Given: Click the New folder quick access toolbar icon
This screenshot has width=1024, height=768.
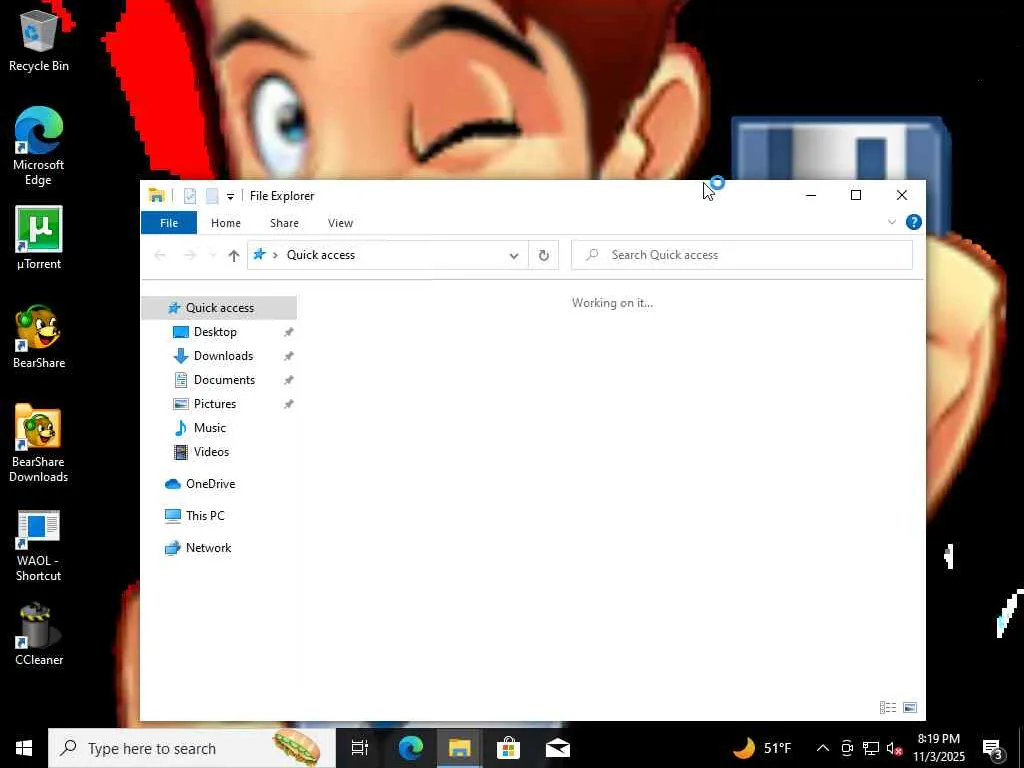Looking at the screenshot, I should pyautogui.click(x=212, y=195).
